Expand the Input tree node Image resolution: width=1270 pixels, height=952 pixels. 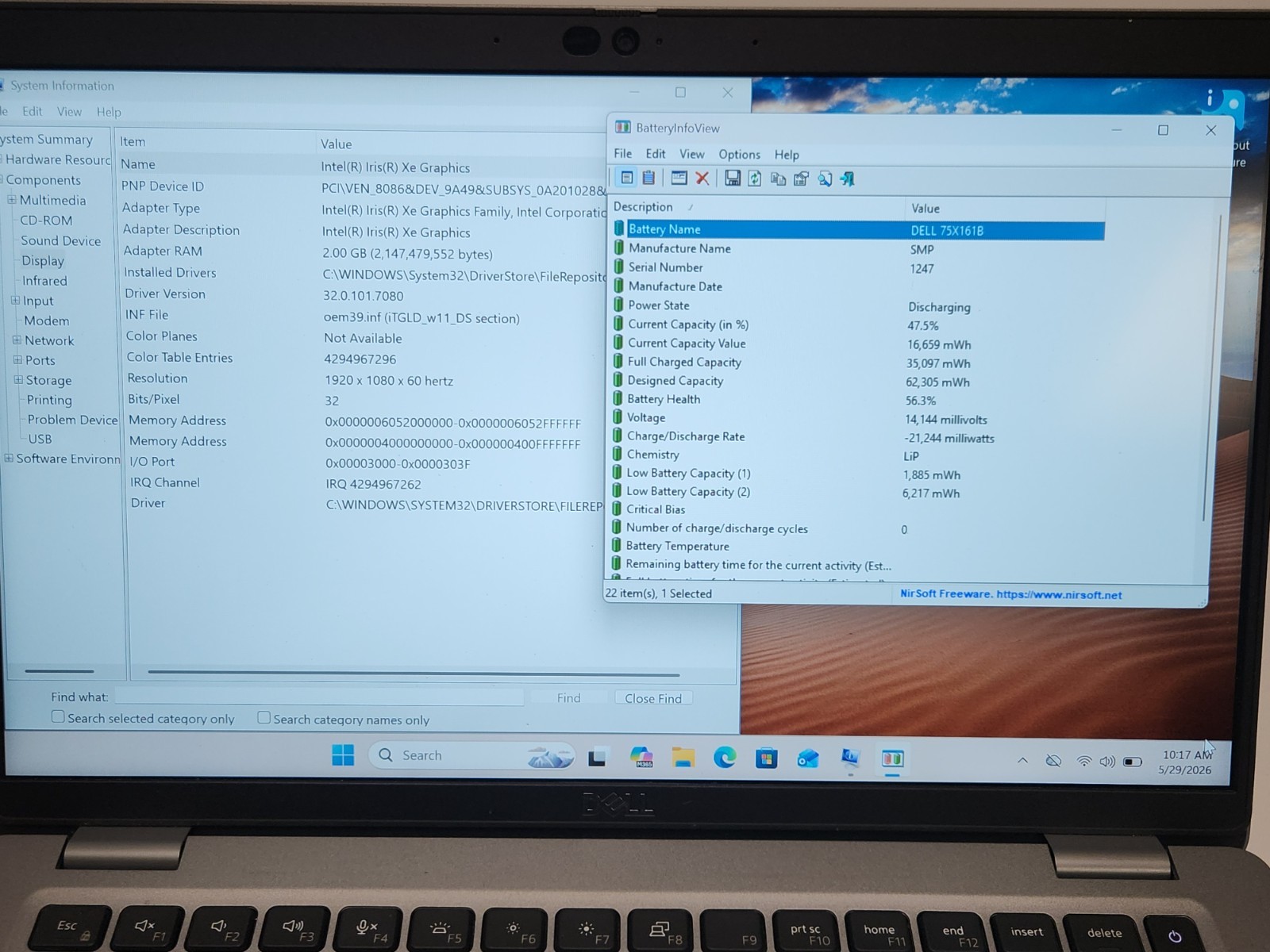15,300
